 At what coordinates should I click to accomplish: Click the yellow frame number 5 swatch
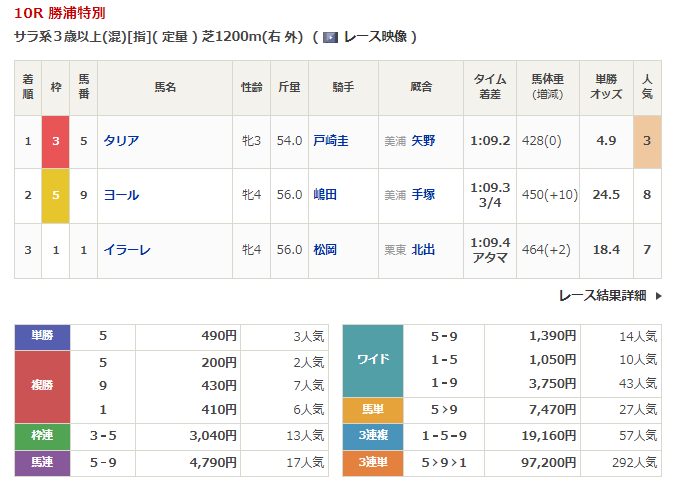coord(55,195)
